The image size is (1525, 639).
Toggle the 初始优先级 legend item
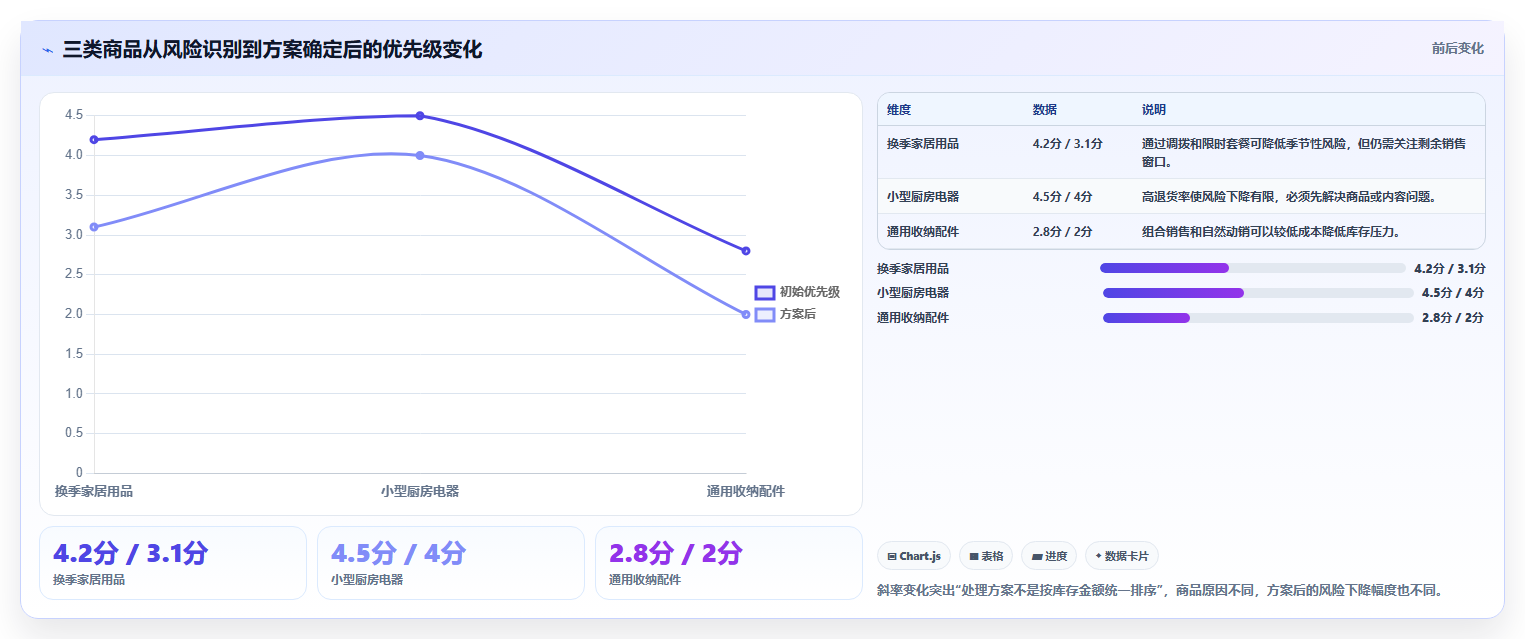[797, 292]
